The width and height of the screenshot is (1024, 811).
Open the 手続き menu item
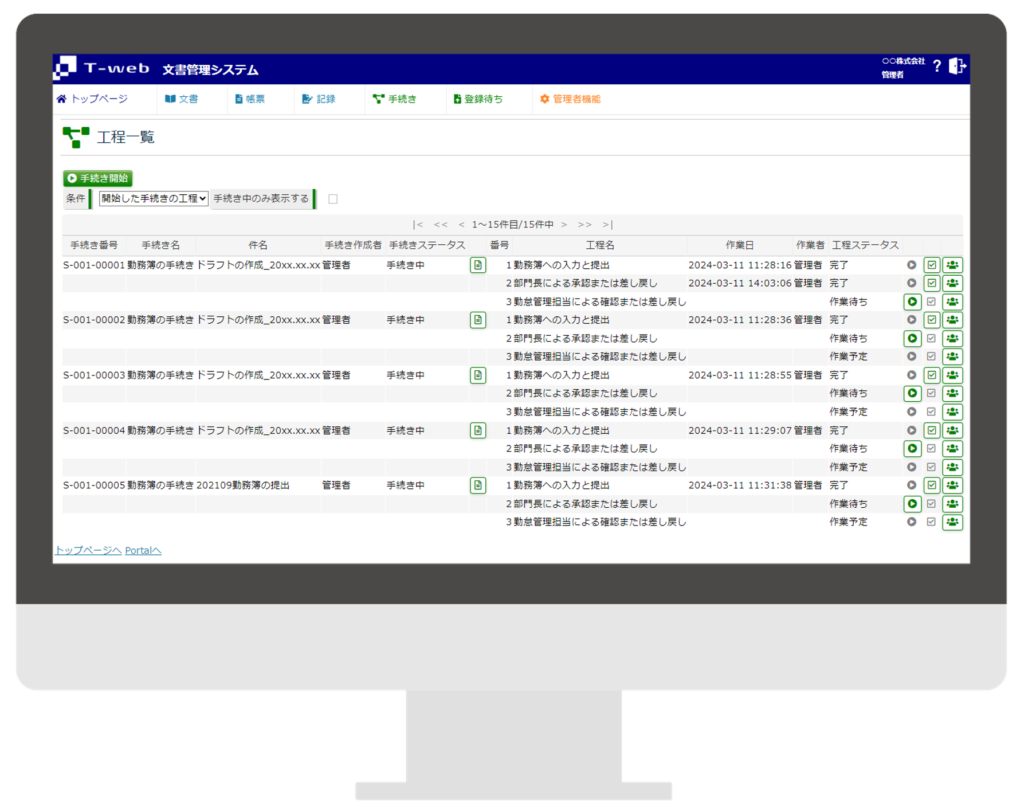pos(394,99)
